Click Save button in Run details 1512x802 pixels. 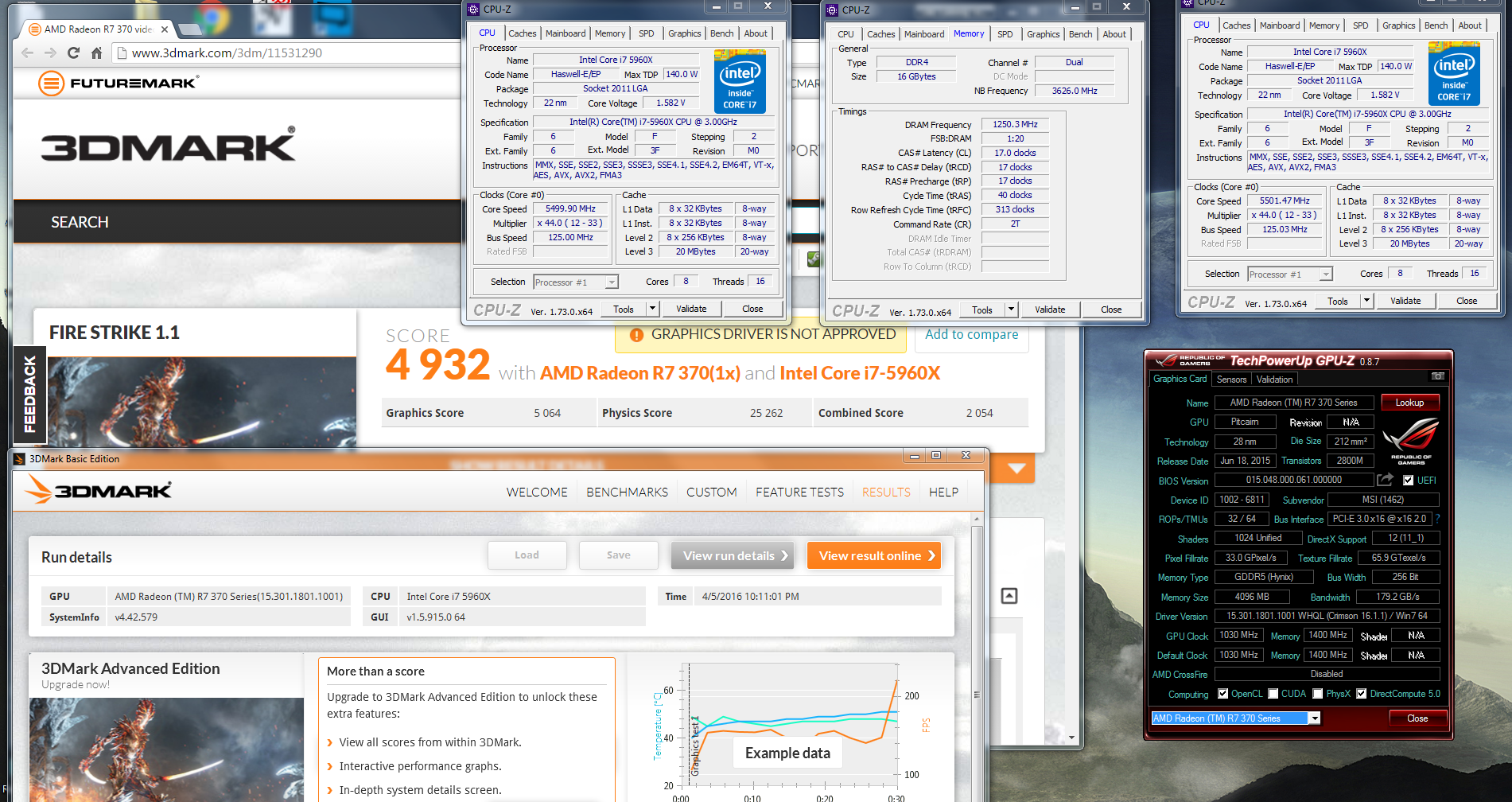click(618, 555)
